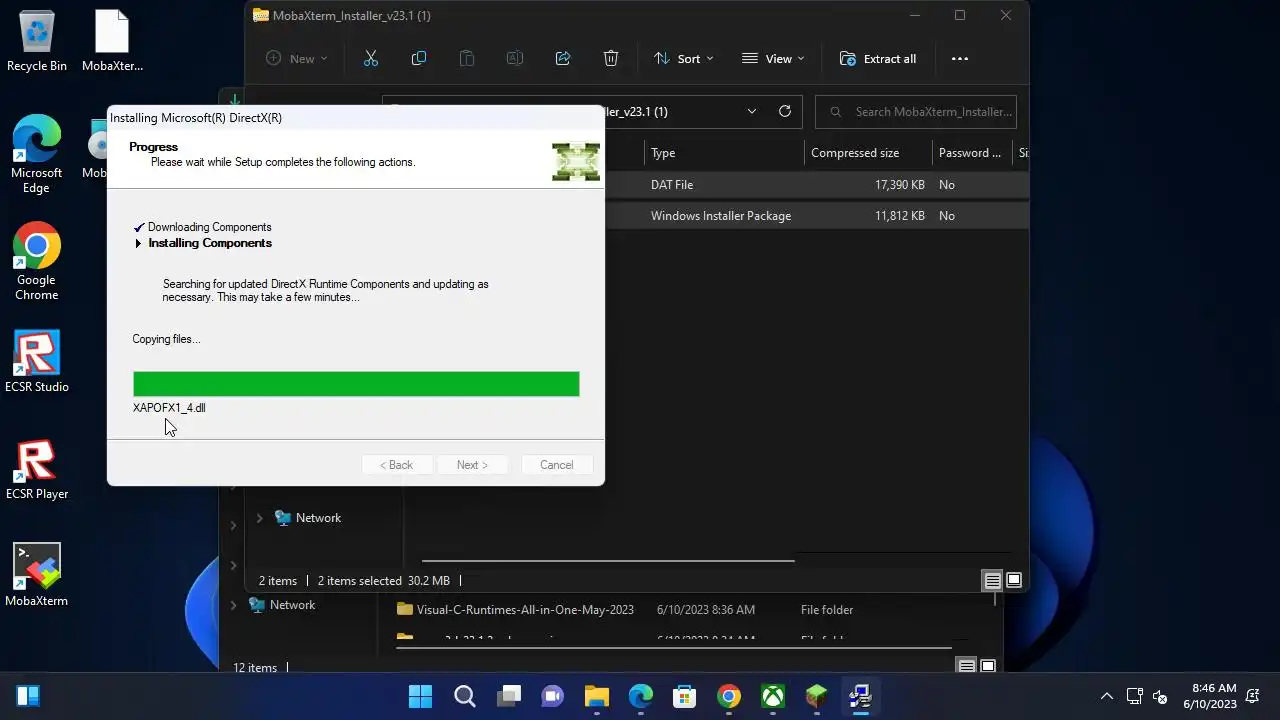The image size is (1280, 720).
Task: Open the Xbox app from the taskbar
Action: 773,696
